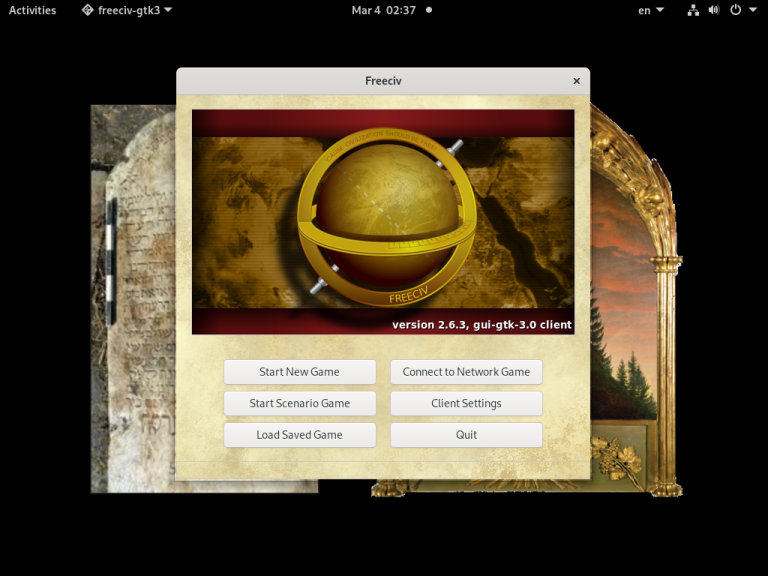
Task: Click the network status icon
Action: click(x=693, y=10)
